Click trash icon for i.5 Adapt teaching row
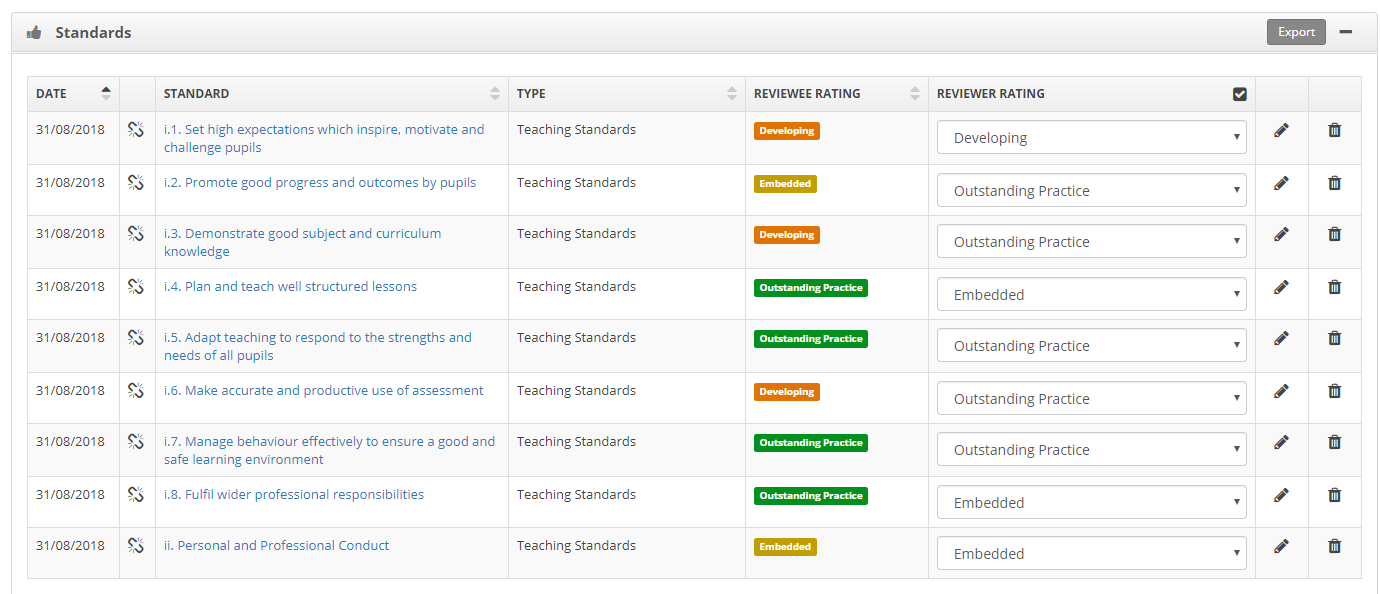The image size is (1380, 594). click(x=1334, y=338)
